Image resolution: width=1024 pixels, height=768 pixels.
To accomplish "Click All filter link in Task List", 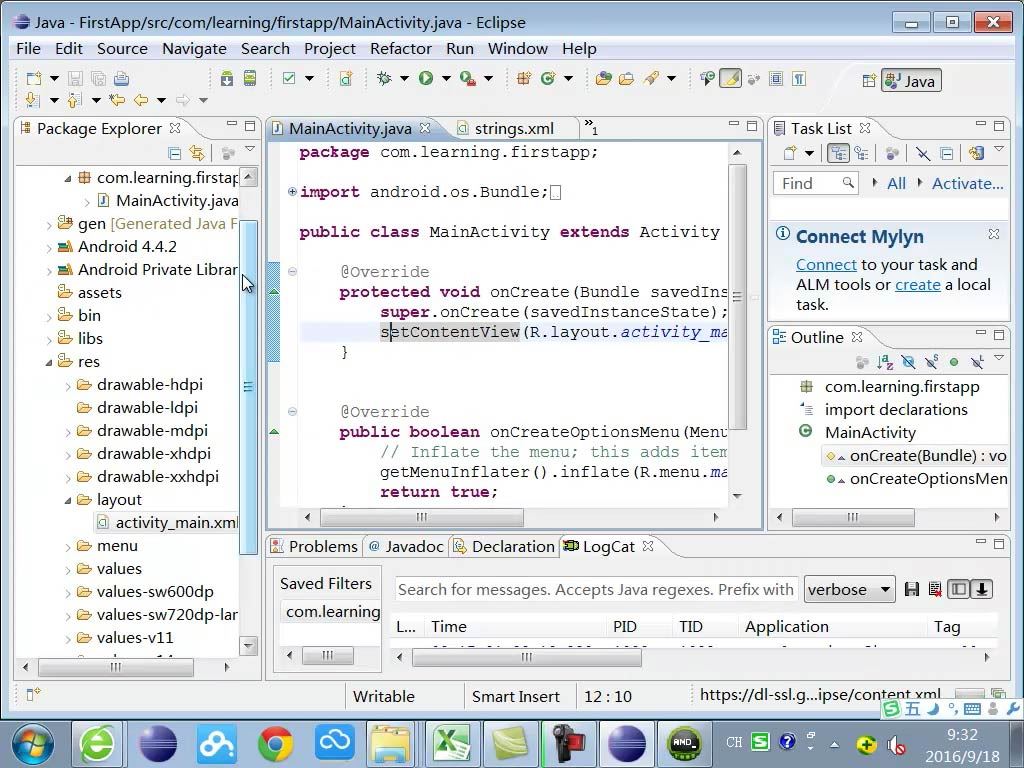I will tap(896, 184).
